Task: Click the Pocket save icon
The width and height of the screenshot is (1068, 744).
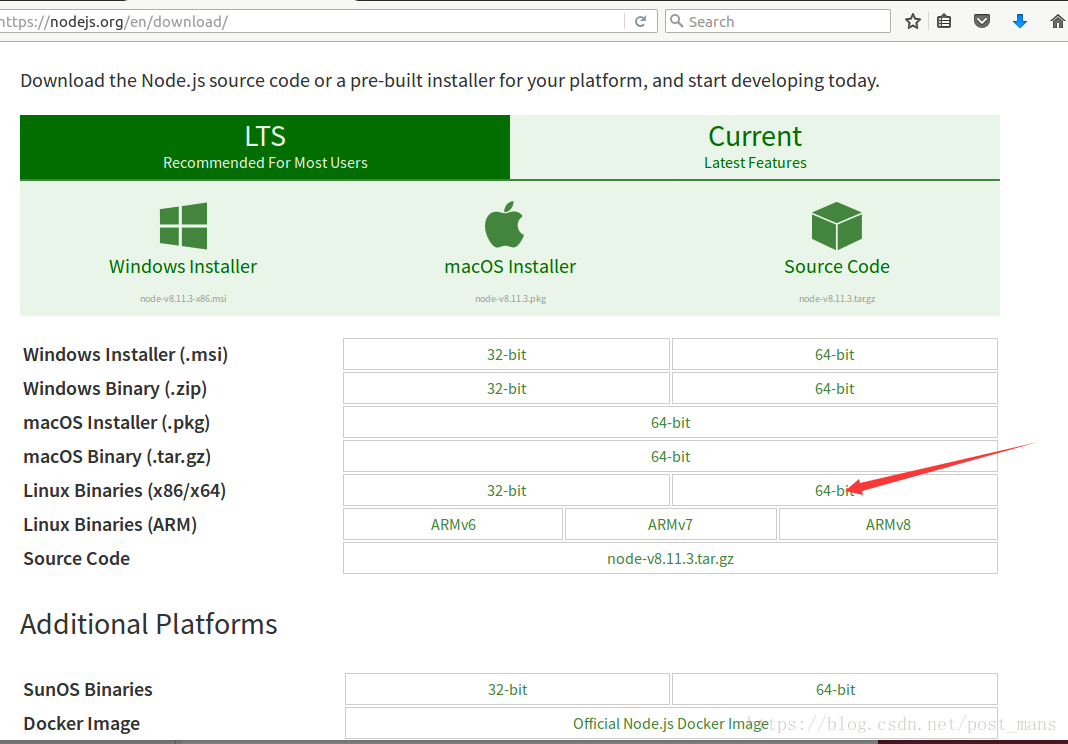Action: pyautogui.click(x=981, y=21)
